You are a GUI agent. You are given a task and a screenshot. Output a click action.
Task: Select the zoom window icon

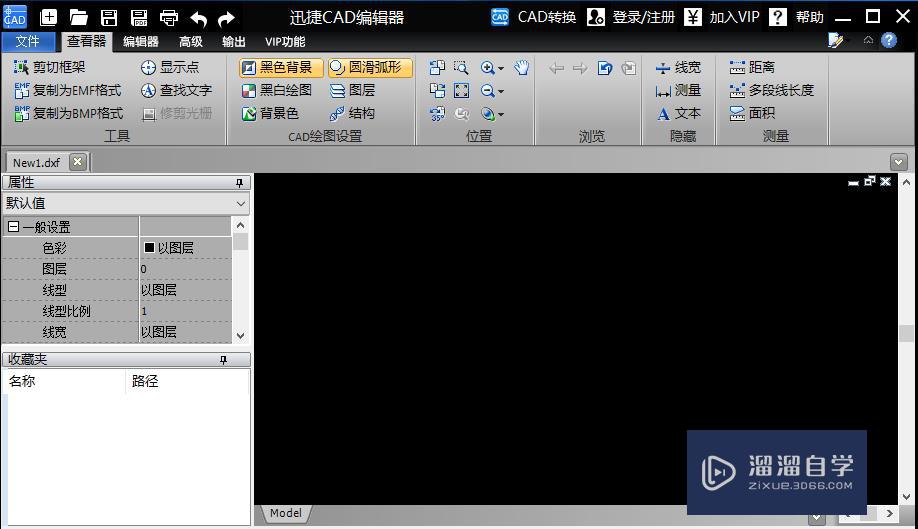click(x=461, y=68)
